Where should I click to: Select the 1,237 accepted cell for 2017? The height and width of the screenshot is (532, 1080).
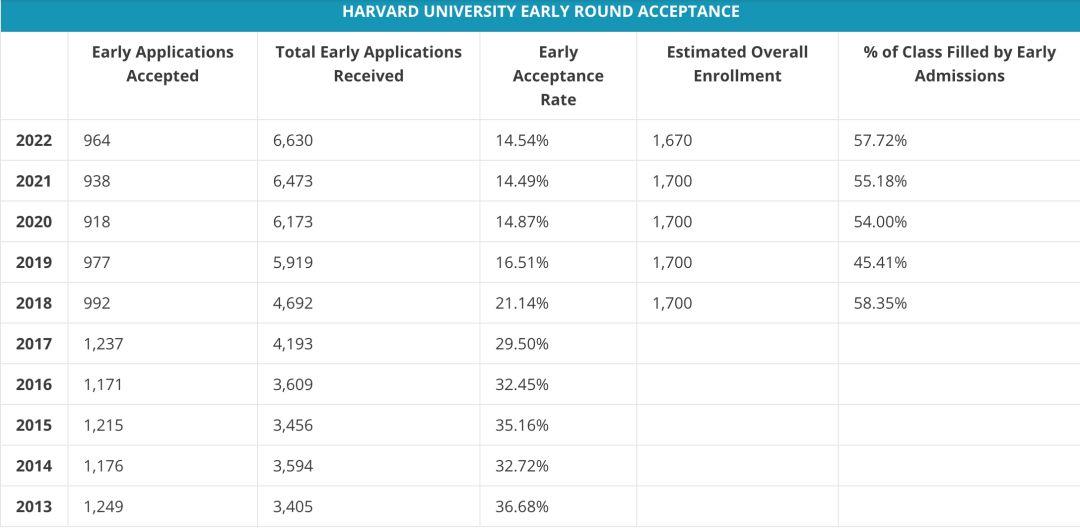click(103, 344)
